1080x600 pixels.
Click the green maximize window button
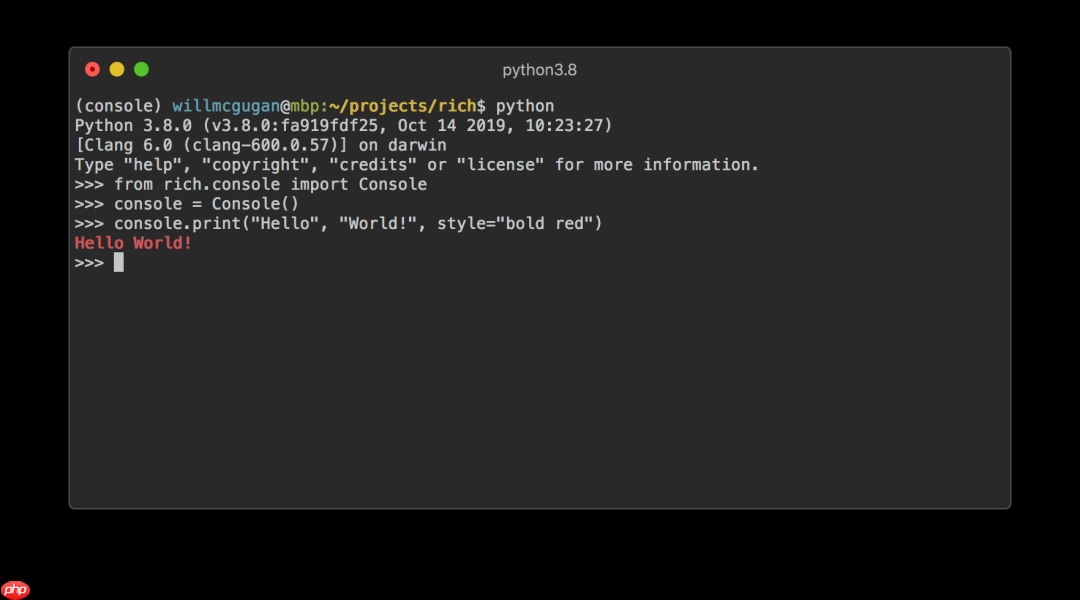(x=141, y=69)
